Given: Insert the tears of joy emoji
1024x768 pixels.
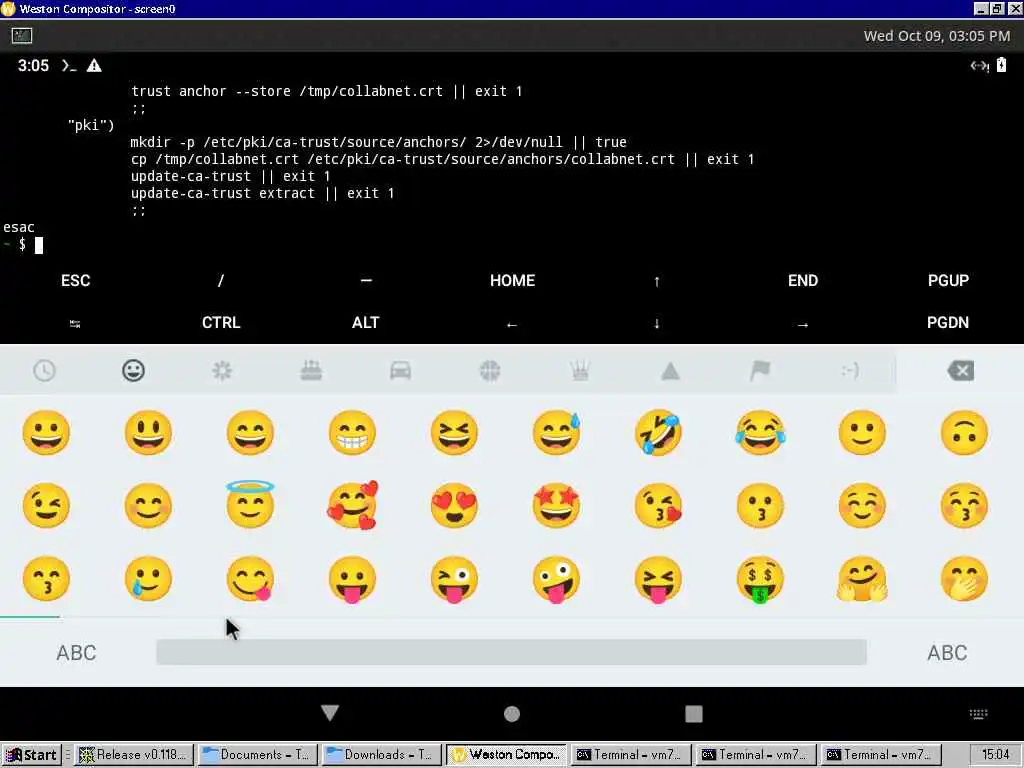Looking at the screenshot, I should click(760, 432).
